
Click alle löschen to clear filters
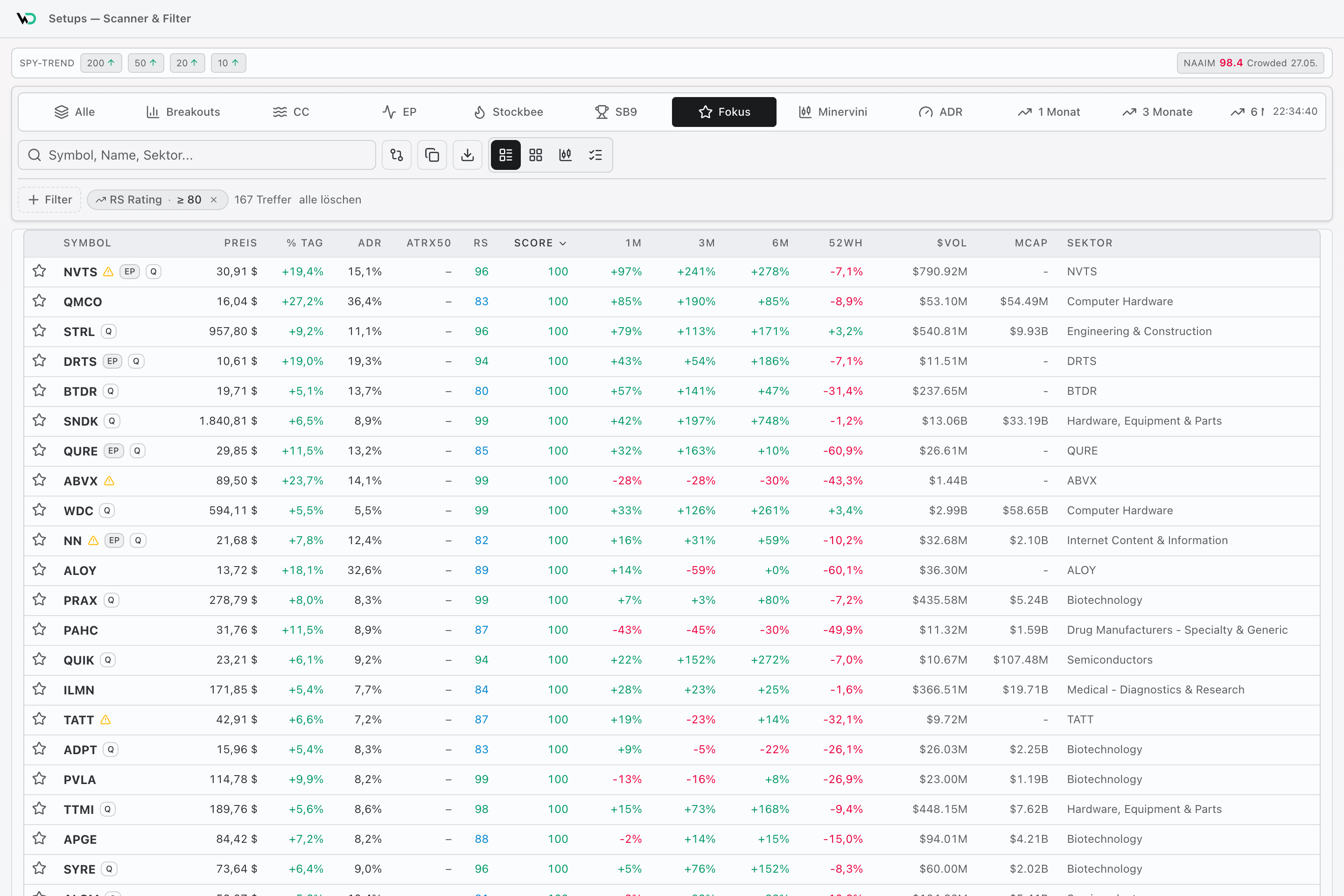point(330,199)
